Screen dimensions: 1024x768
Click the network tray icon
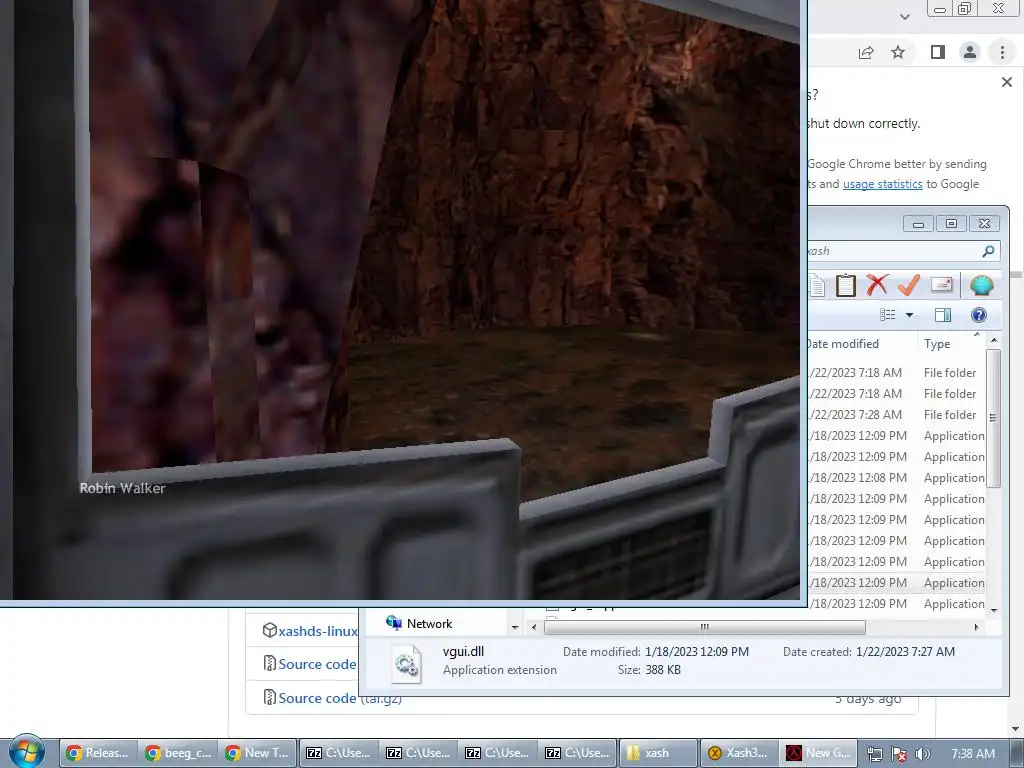(874, 754)
